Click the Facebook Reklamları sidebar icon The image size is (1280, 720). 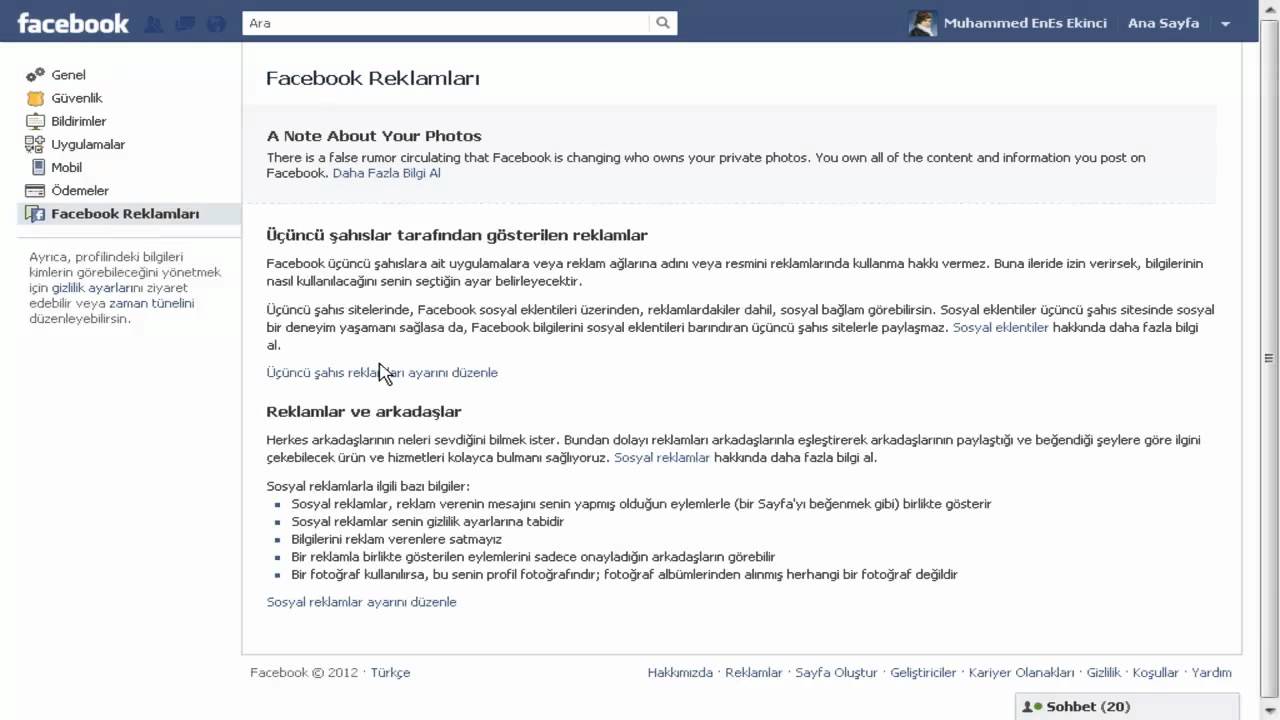[36, 214]
